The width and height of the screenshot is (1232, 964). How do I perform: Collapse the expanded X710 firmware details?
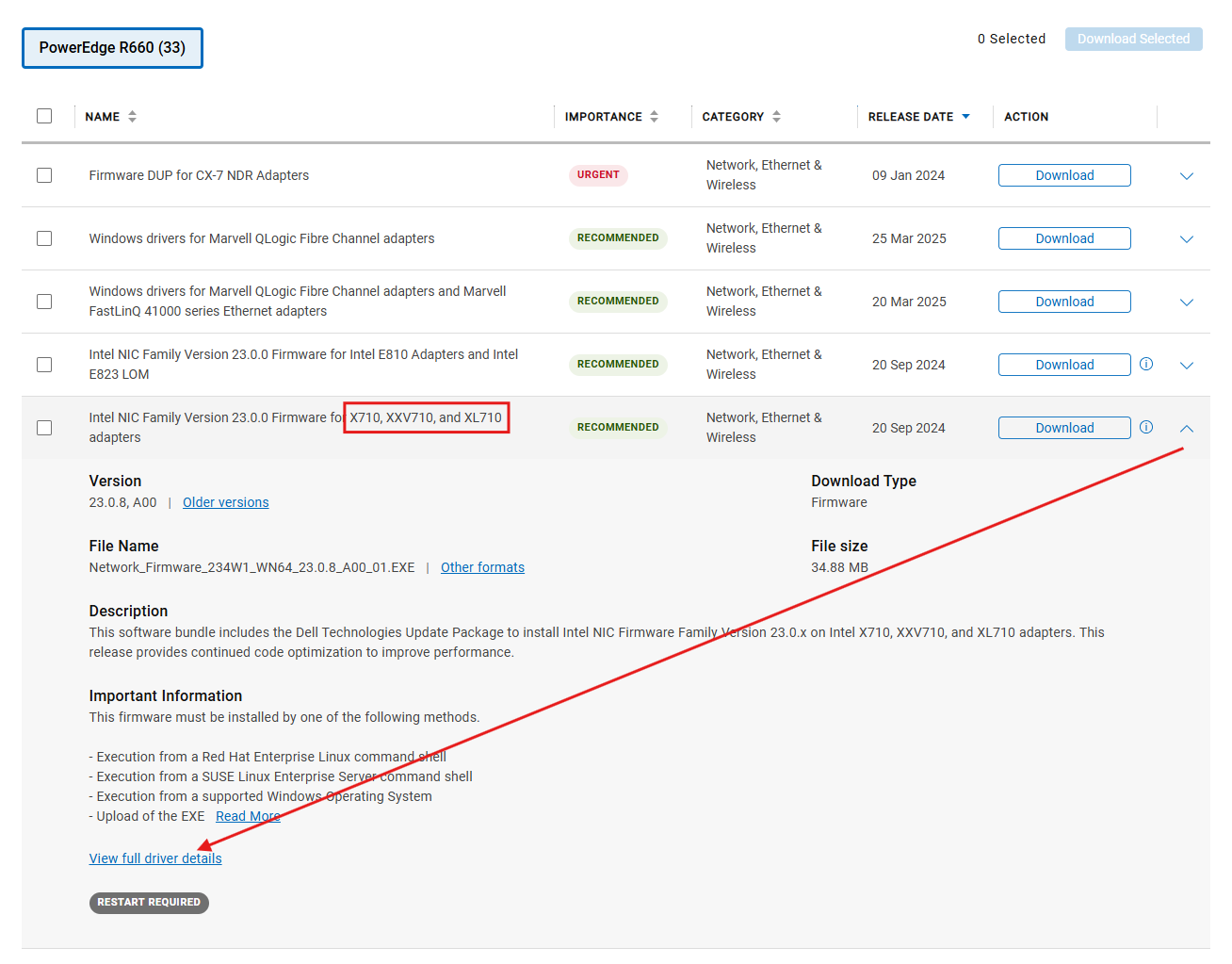1186,427
